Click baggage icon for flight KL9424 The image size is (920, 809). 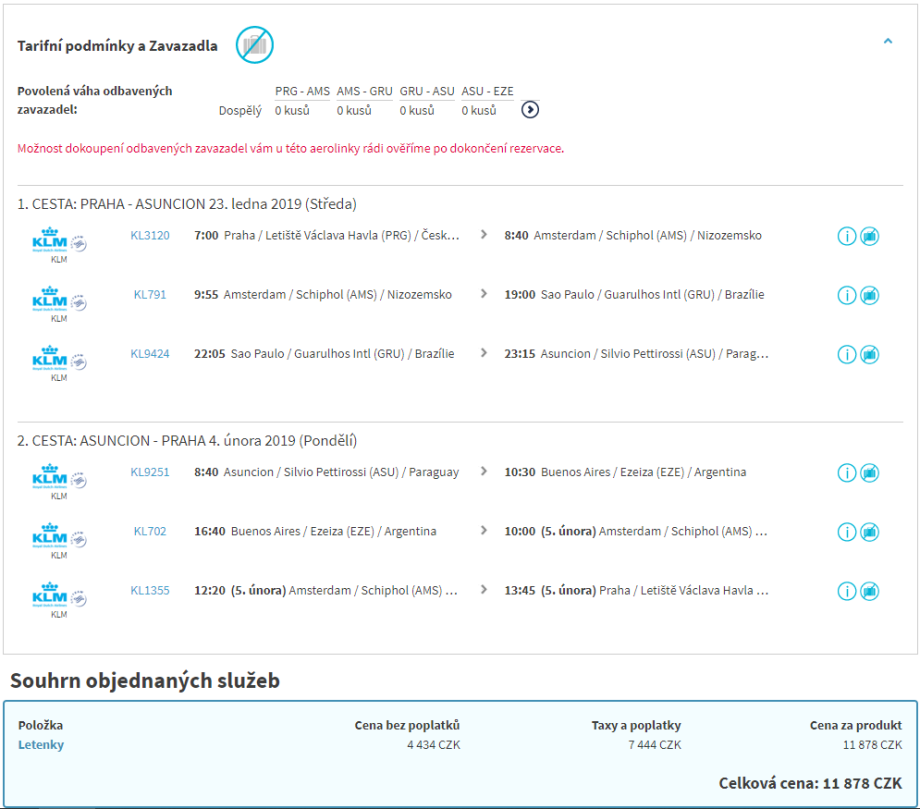point(870,355)
